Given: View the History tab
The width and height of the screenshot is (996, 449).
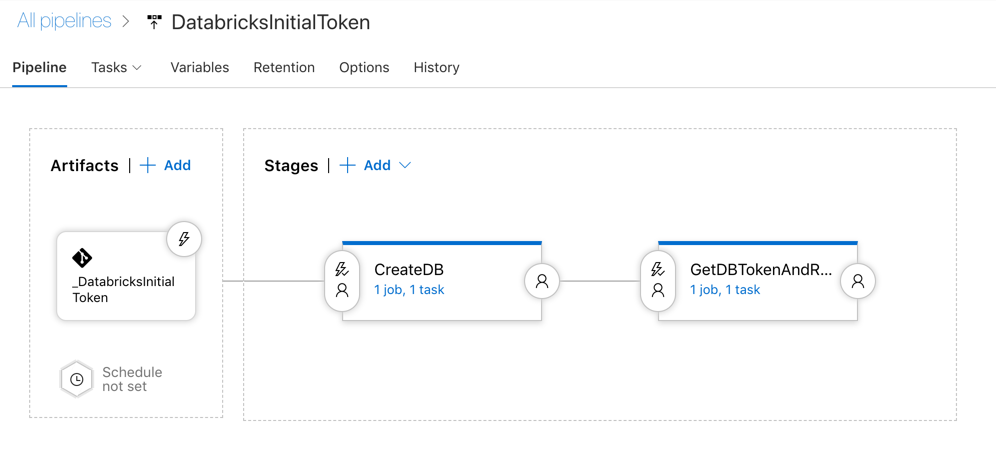Looking at the screenshot, I should click(x=436, y=67).
